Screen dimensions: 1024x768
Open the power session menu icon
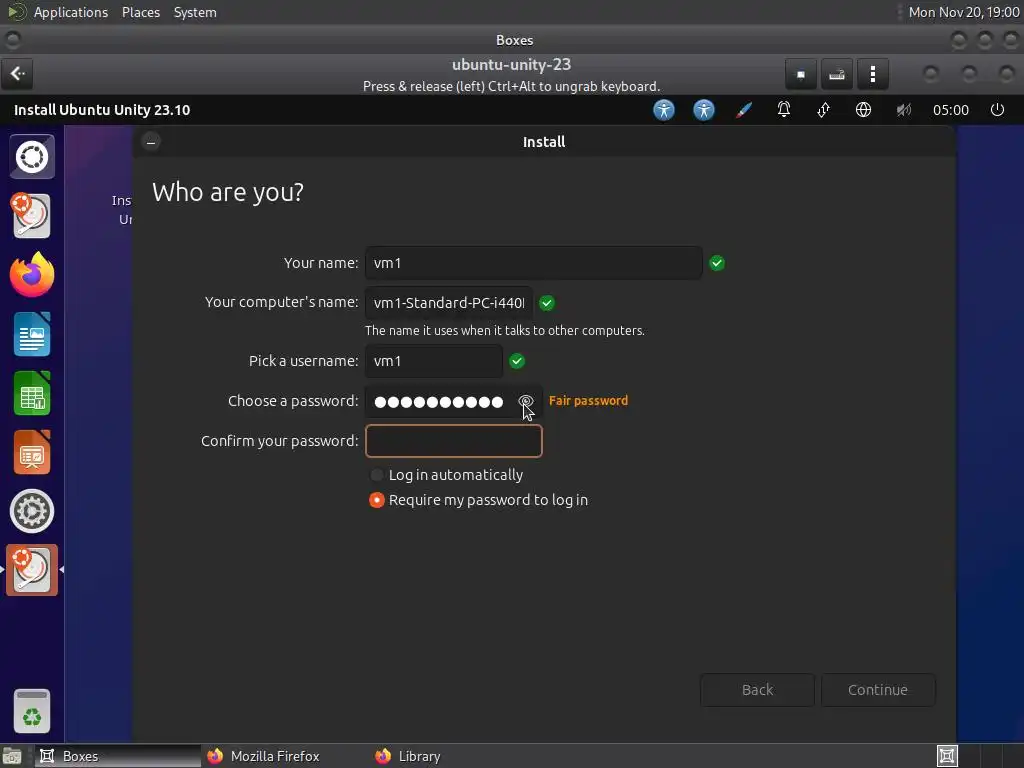pos(997,110)
